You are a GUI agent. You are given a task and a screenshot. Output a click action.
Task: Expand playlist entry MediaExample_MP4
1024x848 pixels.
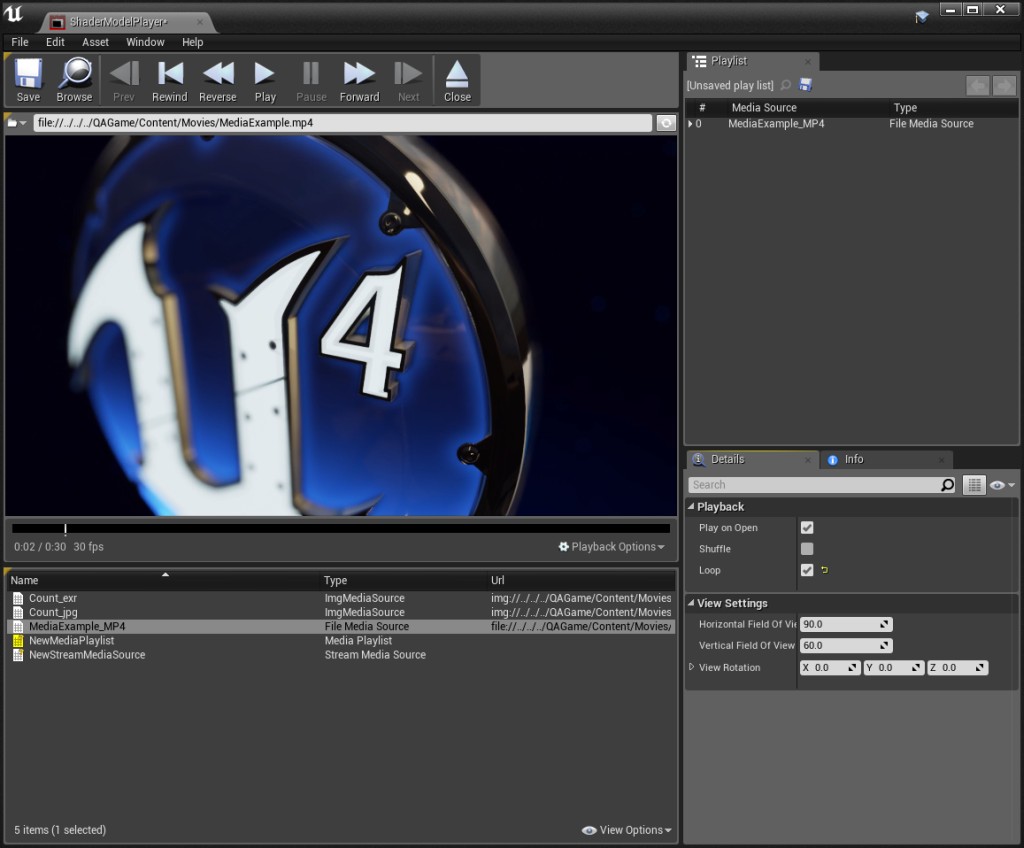click(691, 123)
